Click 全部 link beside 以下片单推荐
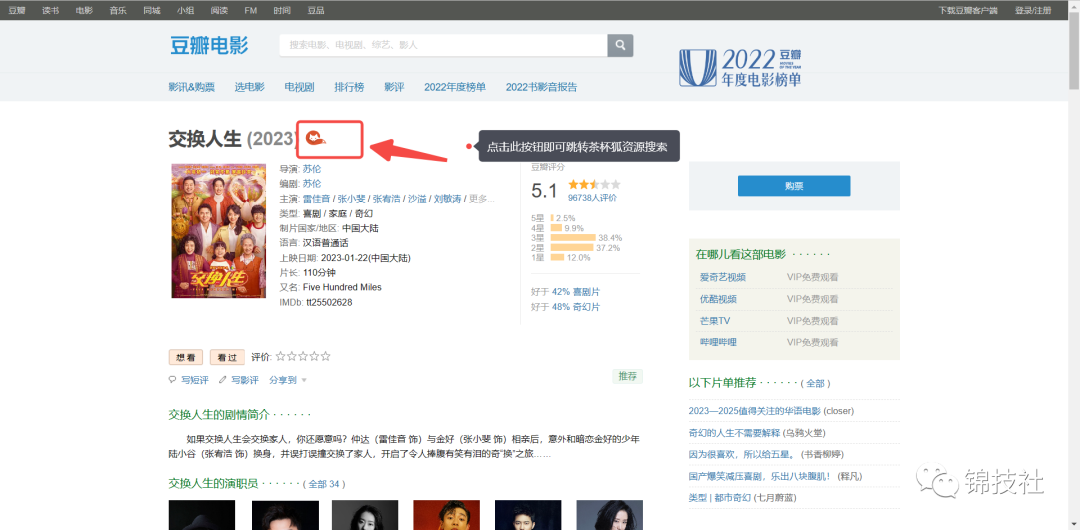 click(x=816, y=383)
